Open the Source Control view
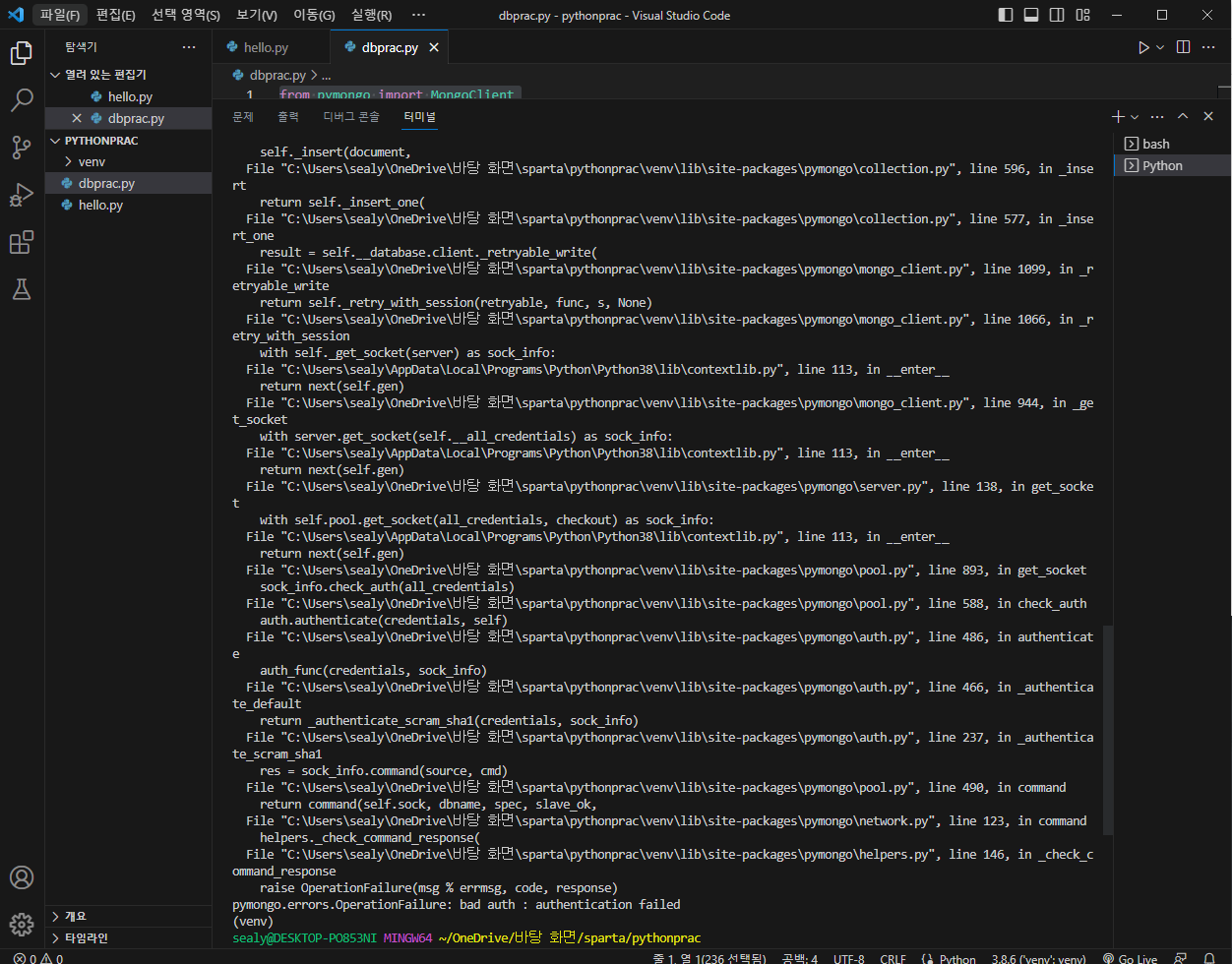 (22, 148)
